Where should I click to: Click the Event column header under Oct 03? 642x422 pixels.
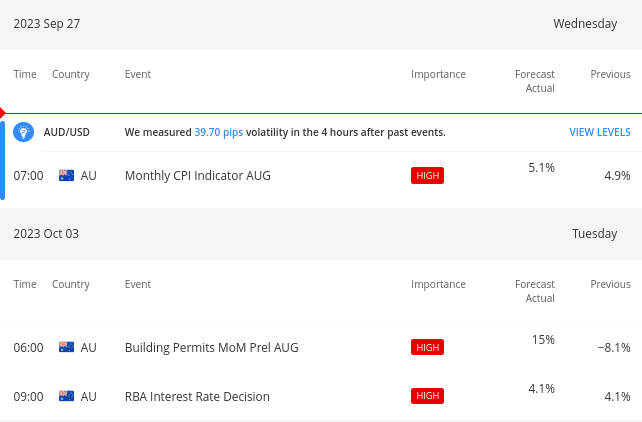[x=138, y=284]
